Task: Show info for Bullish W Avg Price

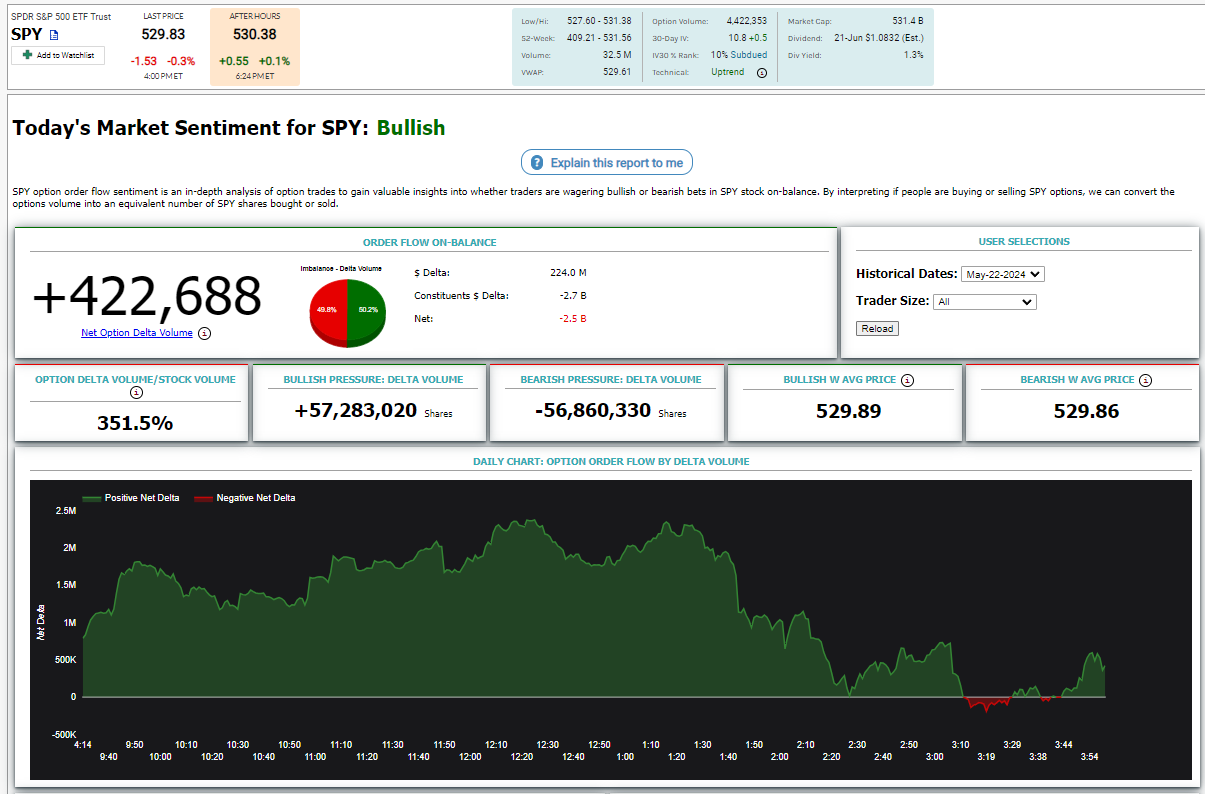Action: click(907, 380)
